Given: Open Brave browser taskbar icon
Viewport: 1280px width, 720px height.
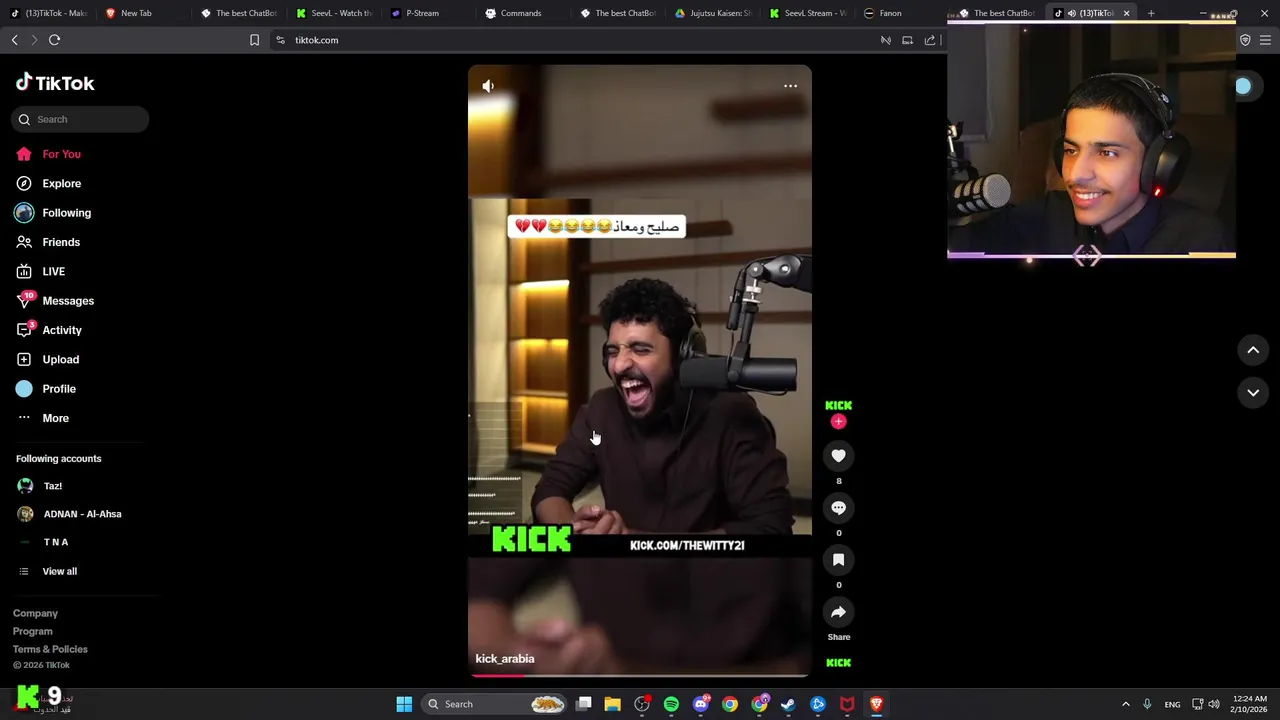Looking at the screenshot, I should click(876, 704).
